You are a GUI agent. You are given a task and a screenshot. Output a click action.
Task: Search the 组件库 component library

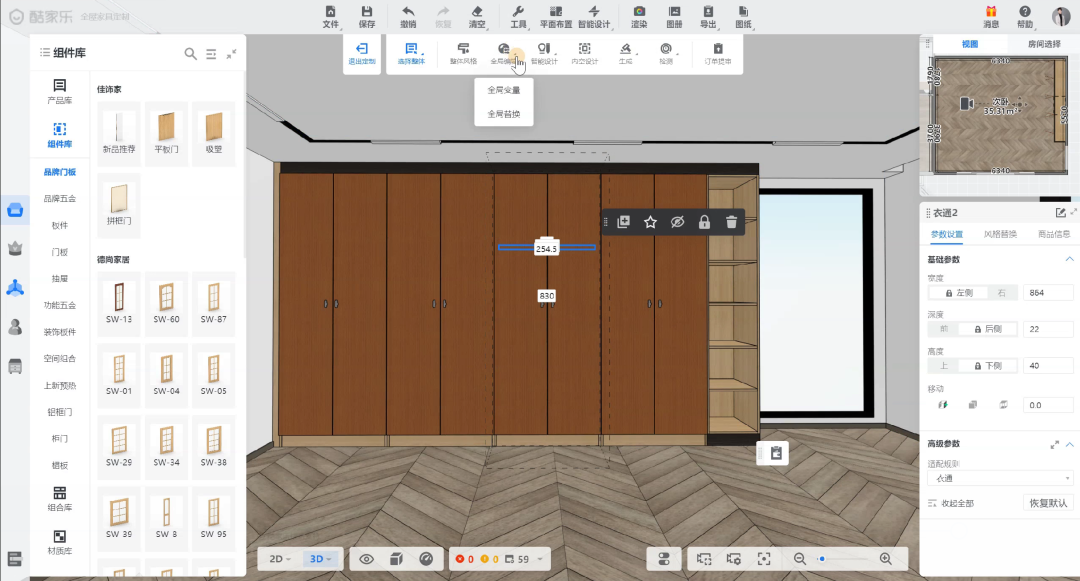[190, 53]
